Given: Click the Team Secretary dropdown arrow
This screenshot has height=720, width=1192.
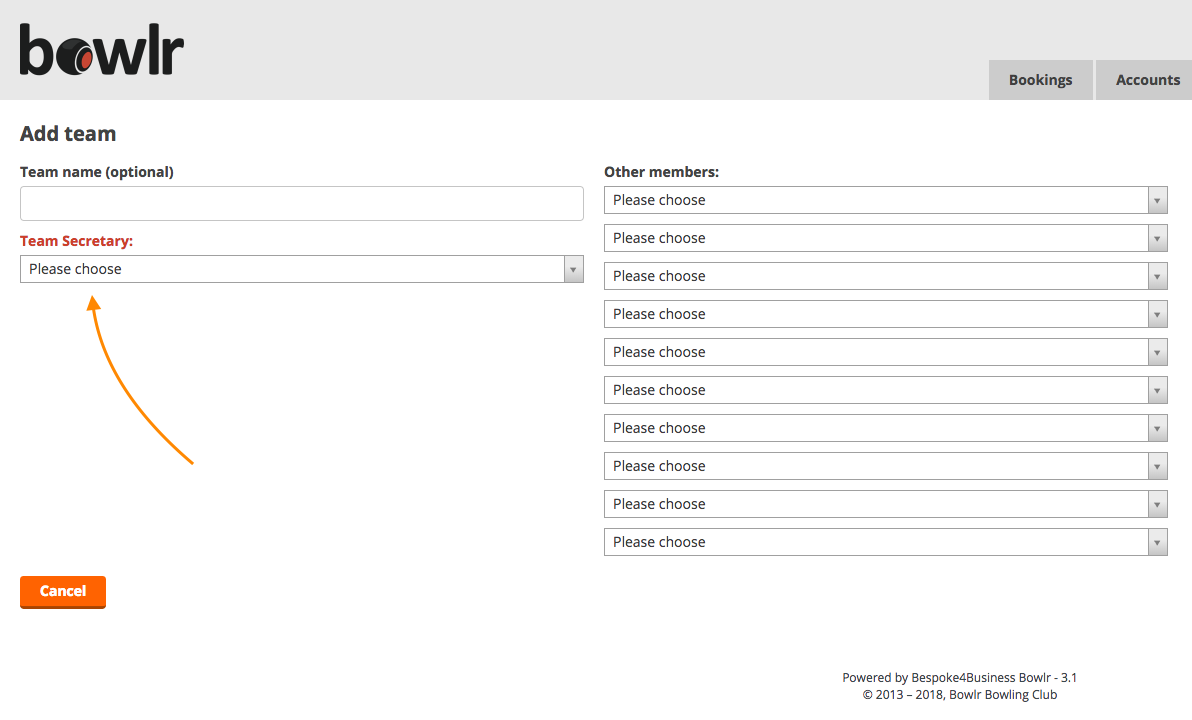Looking at the screenshot, I should pyautogui.click(x=573, y=269).
